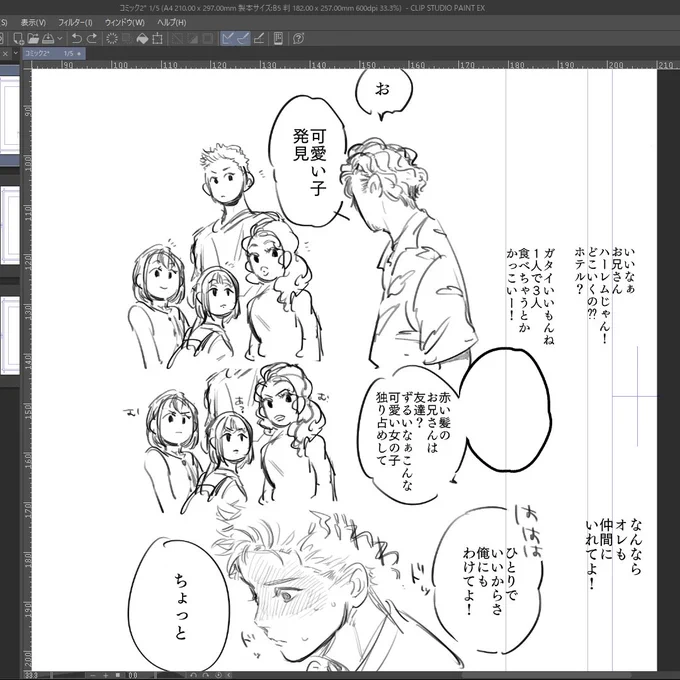Click the zoom out minus button
This screenshot has width=680, height=680.
pyautogui.click(x=93, y=675)
